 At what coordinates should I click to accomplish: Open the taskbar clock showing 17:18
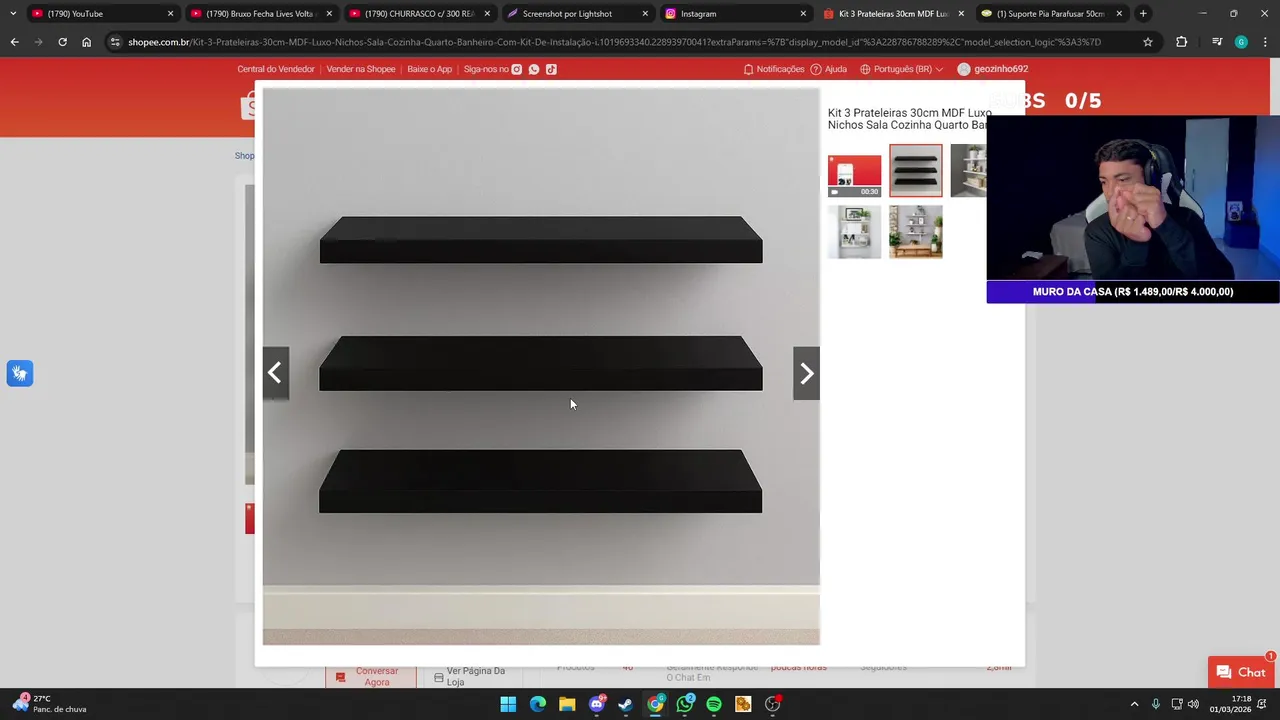[x=1230, y=704]
